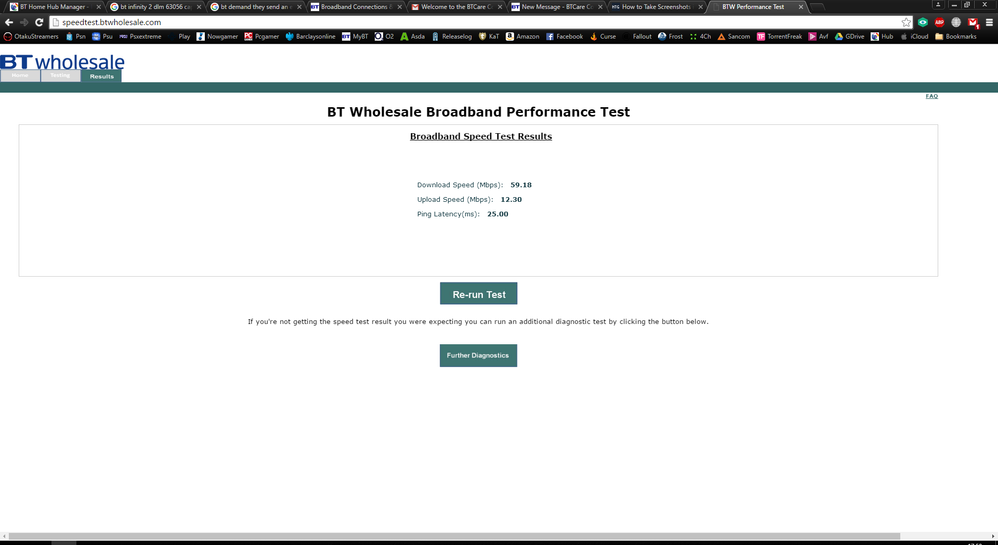998x545 pixels.
Task: Open the FAQ link
Action: click(x=932, y=96)
